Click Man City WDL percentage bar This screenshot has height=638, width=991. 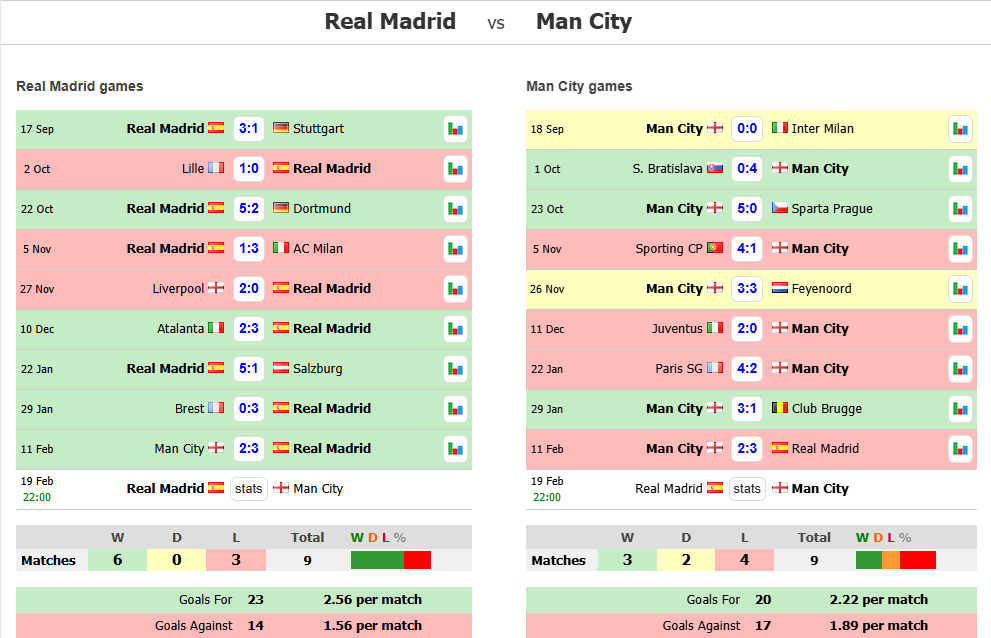pos(896,560)
